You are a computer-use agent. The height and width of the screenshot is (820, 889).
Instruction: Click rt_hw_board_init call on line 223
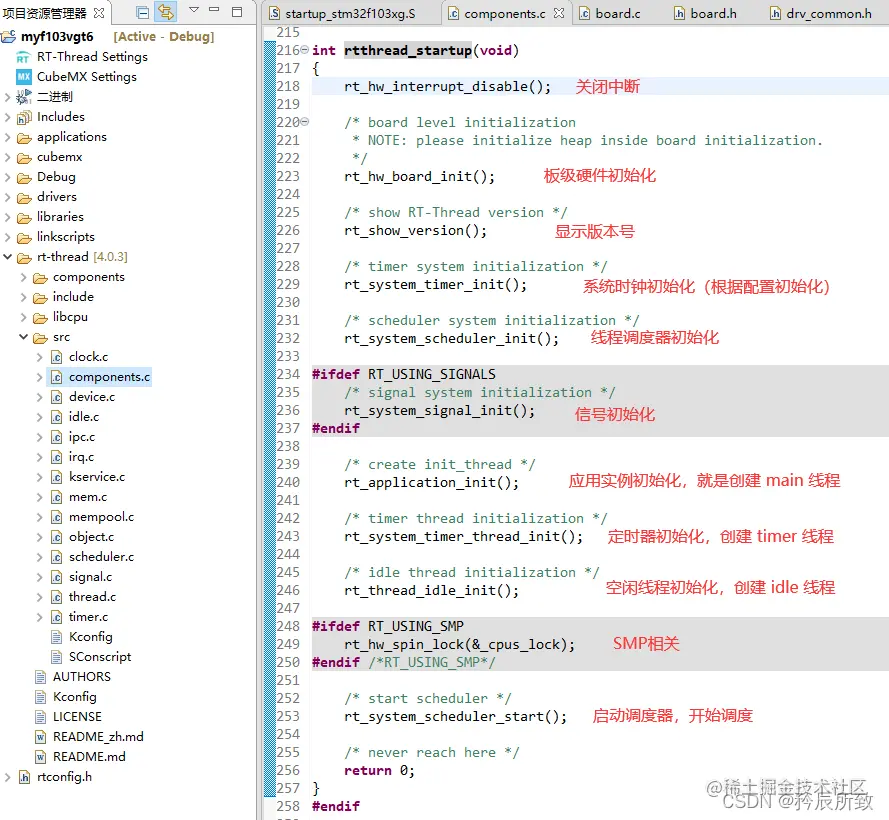[x=419, y=176]
